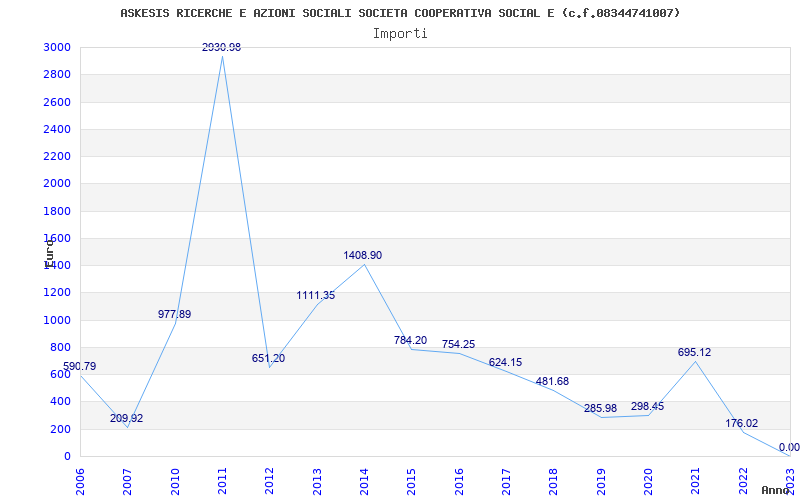This screenshot has width=800, height=500.
Task: Pick the 1111.35 value label
Action: (315, 296)
